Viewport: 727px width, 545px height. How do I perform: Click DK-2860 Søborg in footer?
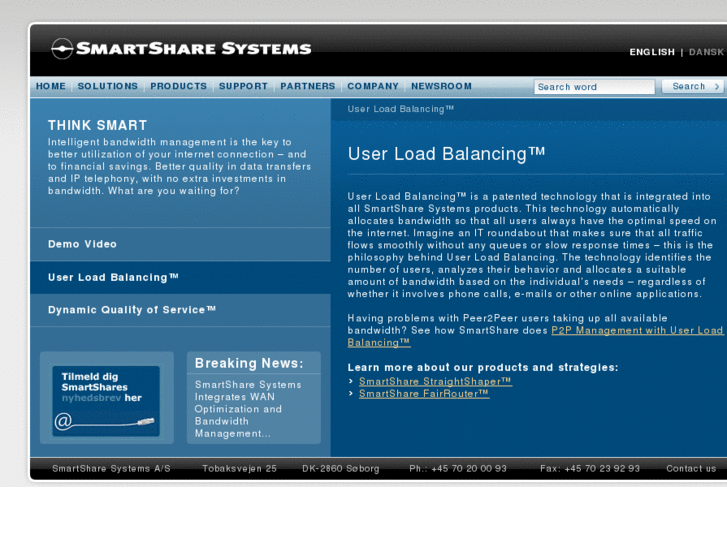pos(341,468)
